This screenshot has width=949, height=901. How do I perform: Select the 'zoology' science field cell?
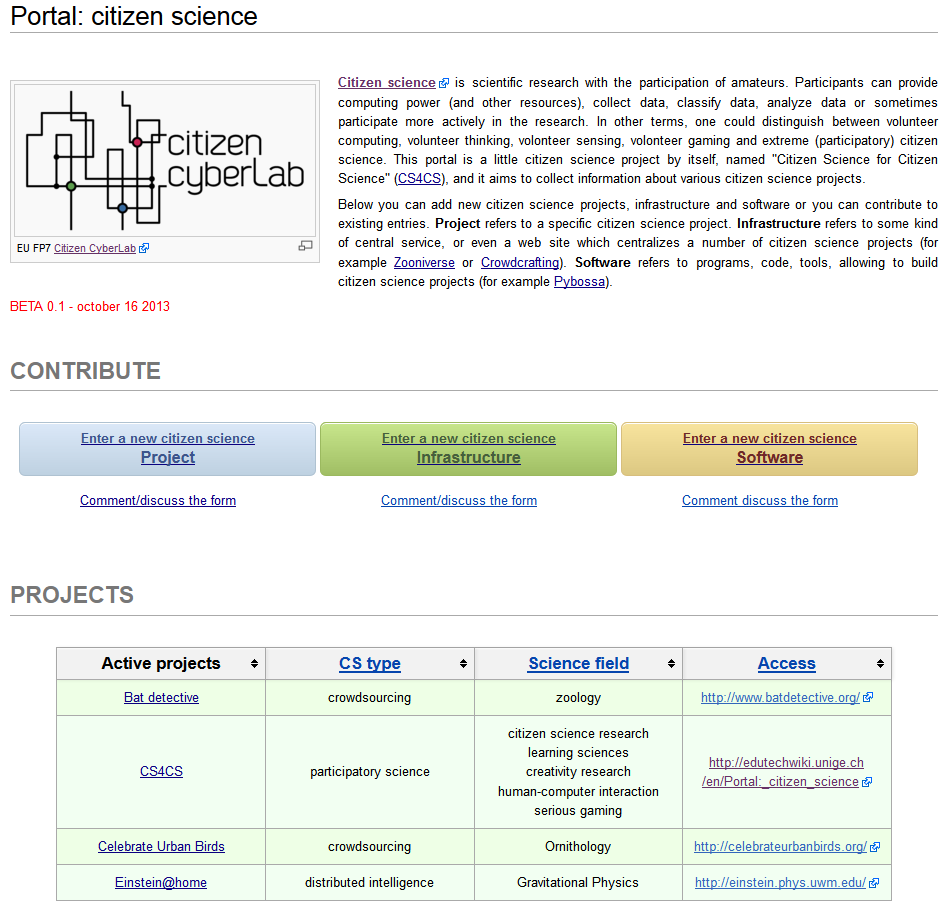[578, 697]
